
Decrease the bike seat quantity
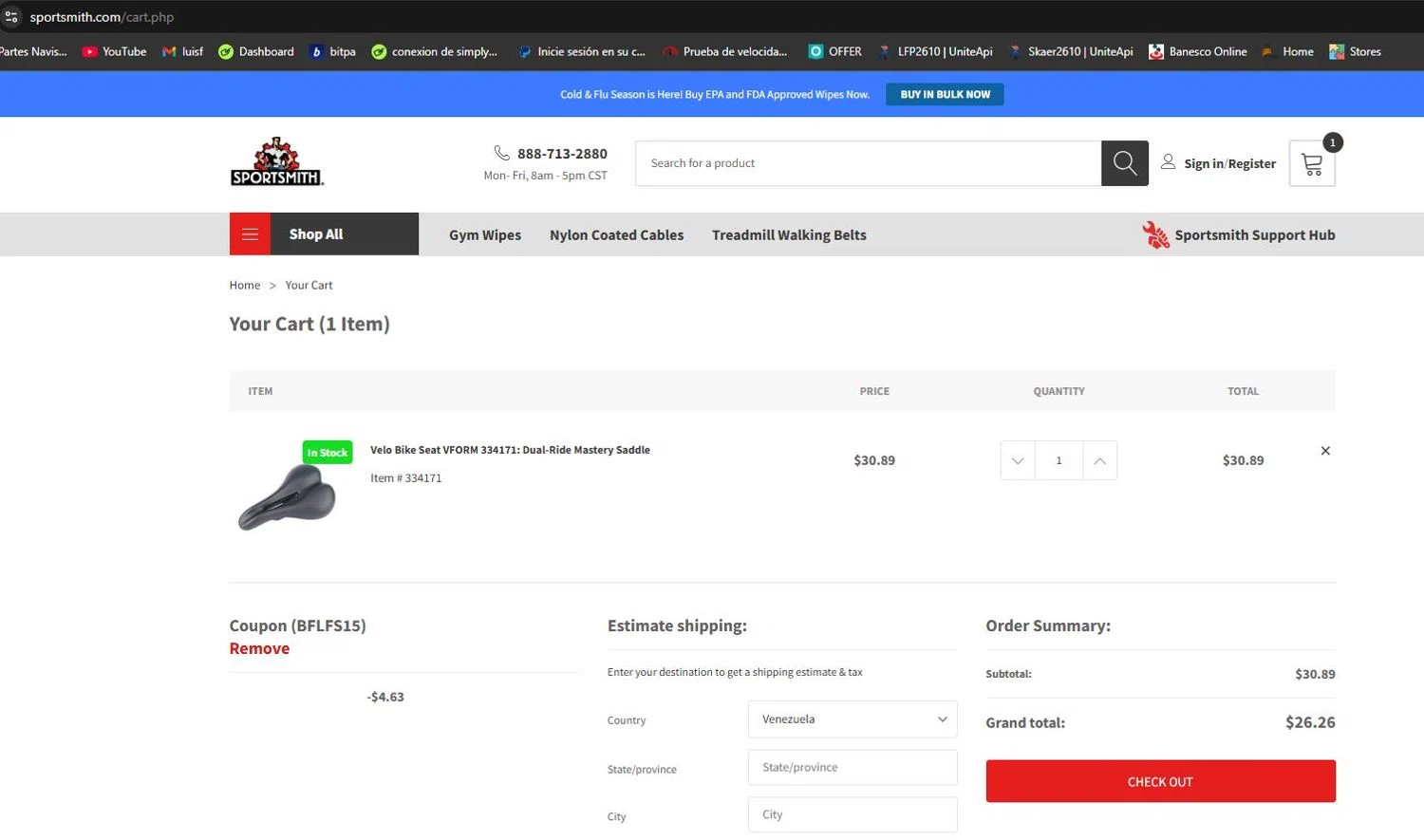coord(1018,460)
